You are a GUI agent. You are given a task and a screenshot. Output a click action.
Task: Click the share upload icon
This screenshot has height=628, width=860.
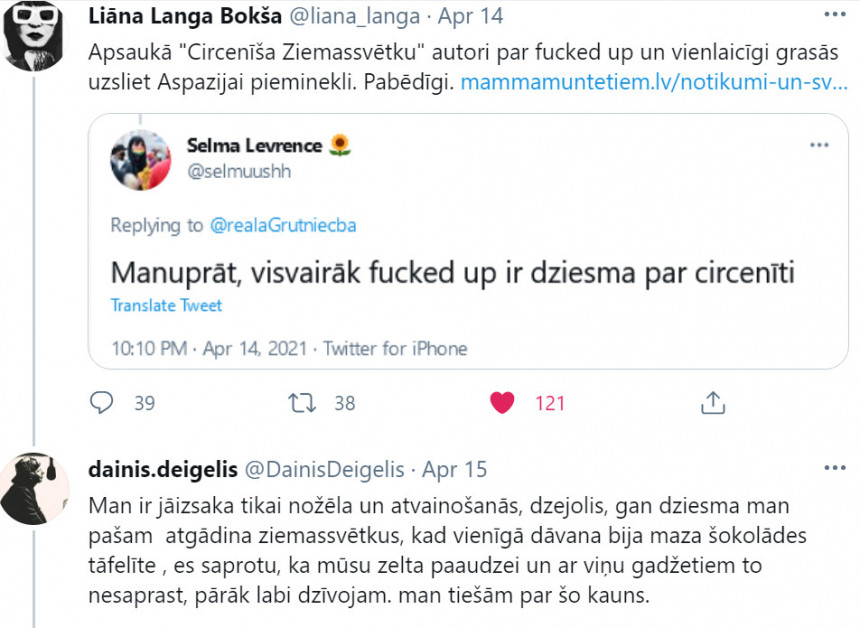(712, 403)
